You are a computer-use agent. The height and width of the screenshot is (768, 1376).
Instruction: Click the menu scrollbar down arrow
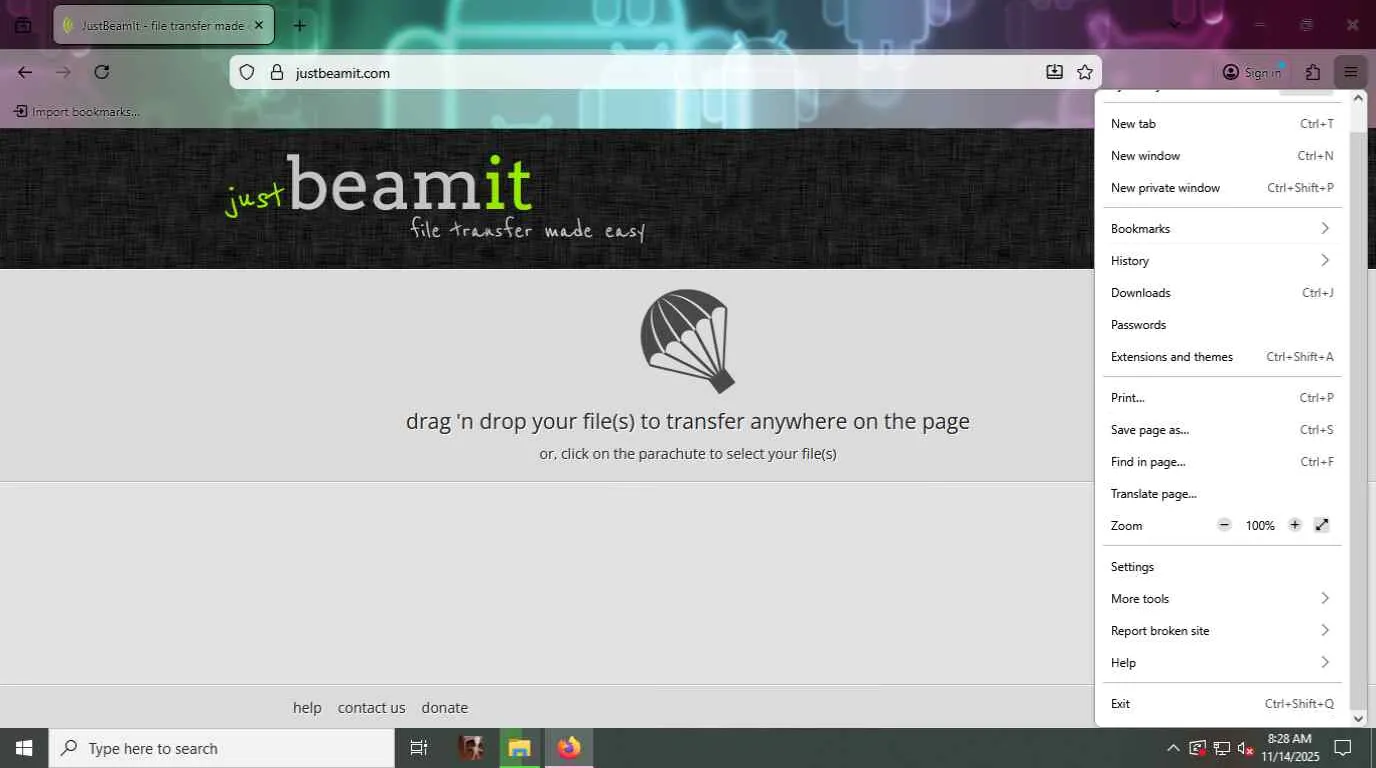(1358, 718)
